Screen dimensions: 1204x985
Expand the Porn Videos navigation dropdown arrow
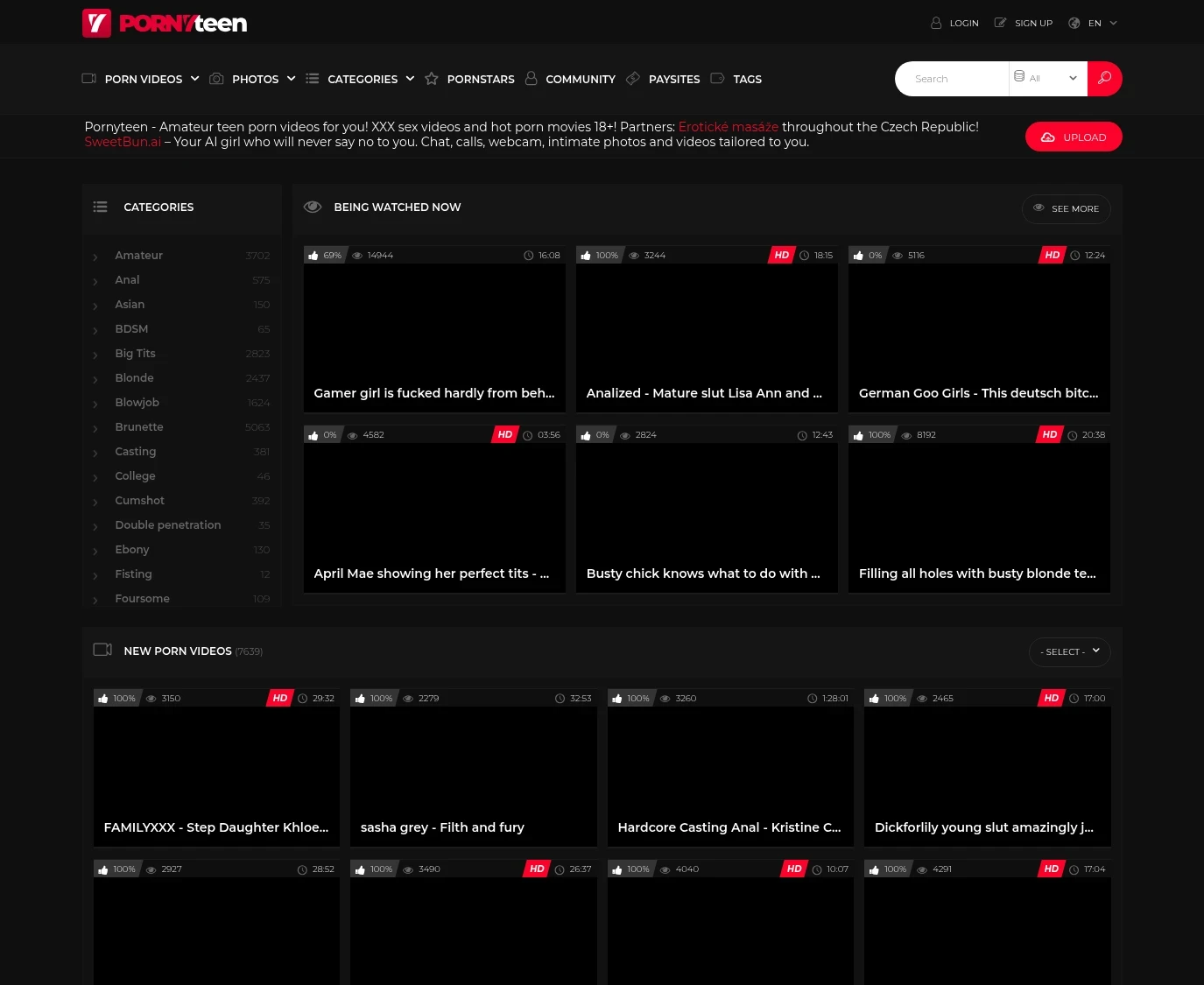(195, 79)
